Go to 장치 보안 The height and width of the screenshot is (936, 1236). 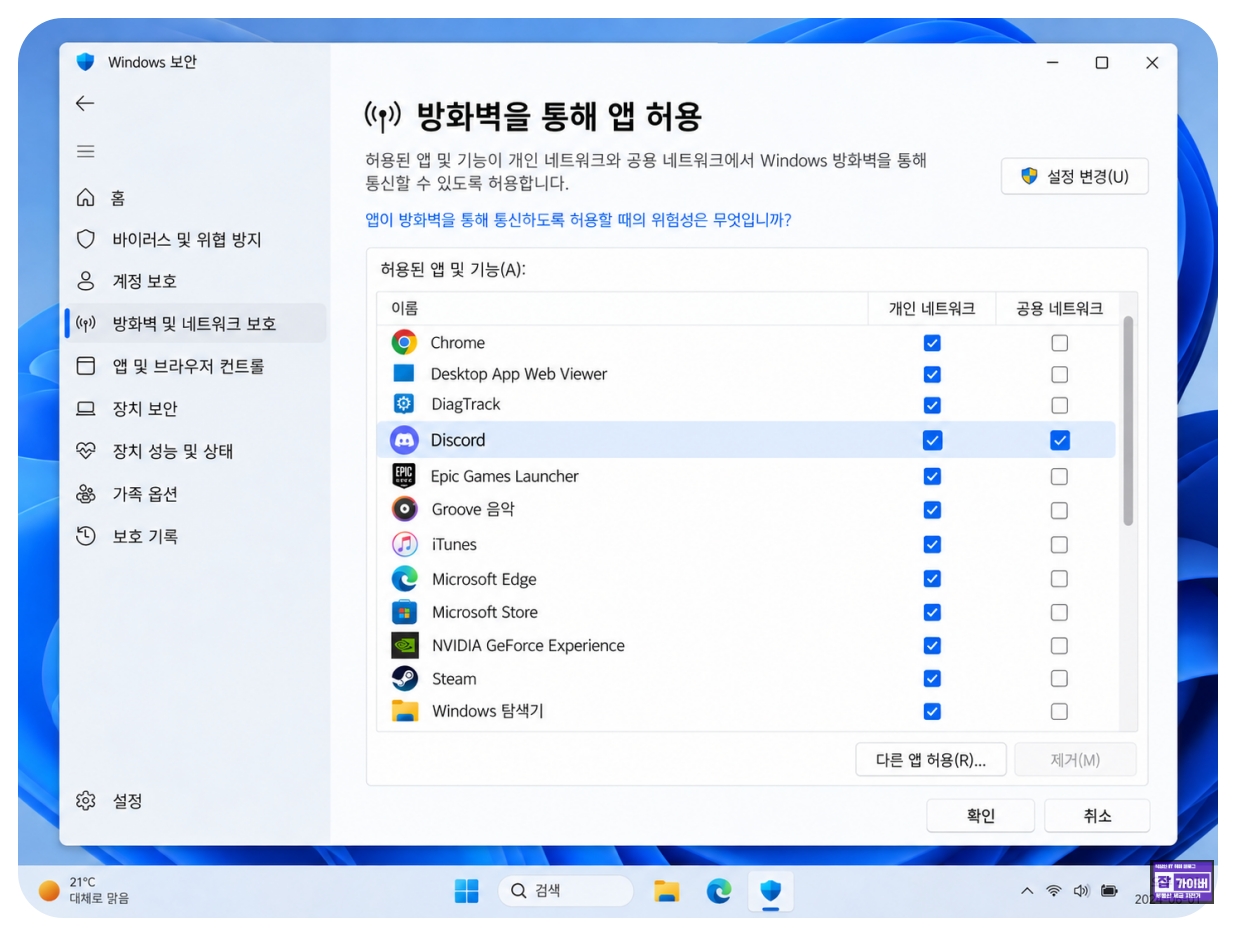tap(195, 408)
